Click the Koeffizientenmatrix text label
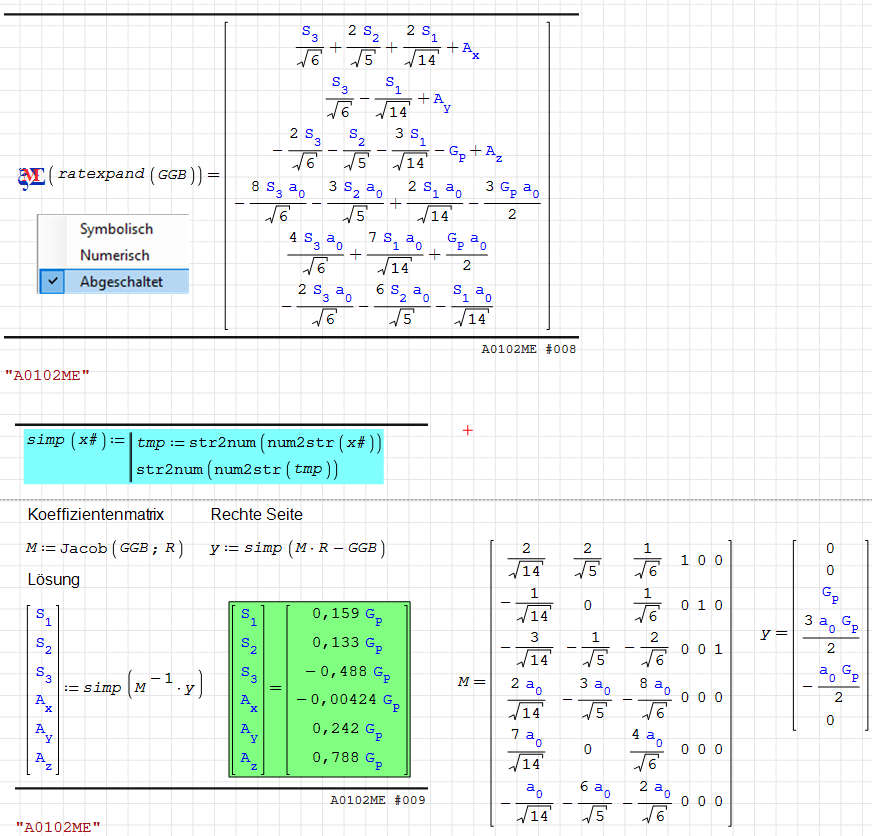 point(95,514)
